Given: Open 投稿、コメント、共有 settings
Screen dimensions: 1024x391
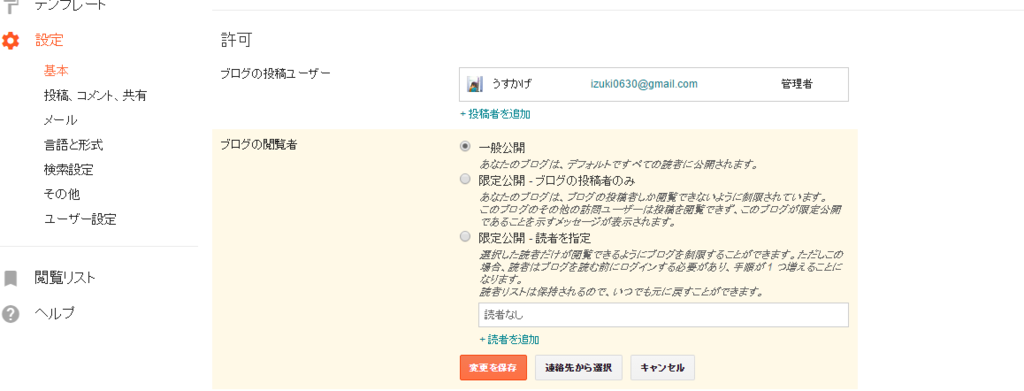Looking at the screenshot, I should tap(95, 95).
